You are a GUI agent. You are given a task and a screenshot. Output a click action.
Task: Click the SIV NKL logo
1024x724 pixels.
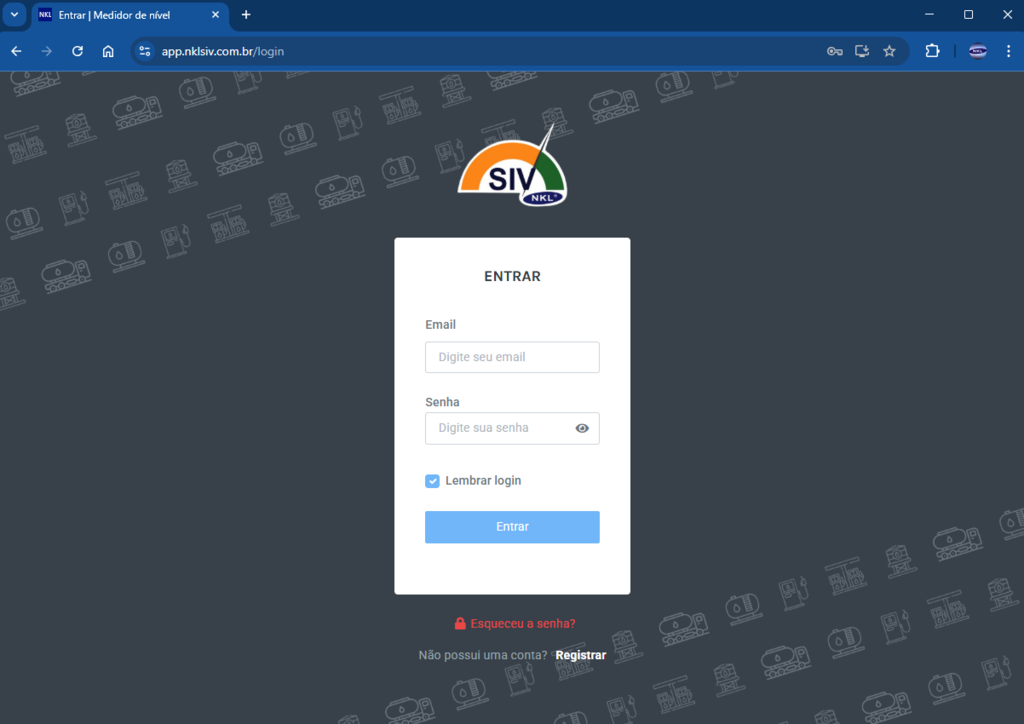[x=513, y=166]
